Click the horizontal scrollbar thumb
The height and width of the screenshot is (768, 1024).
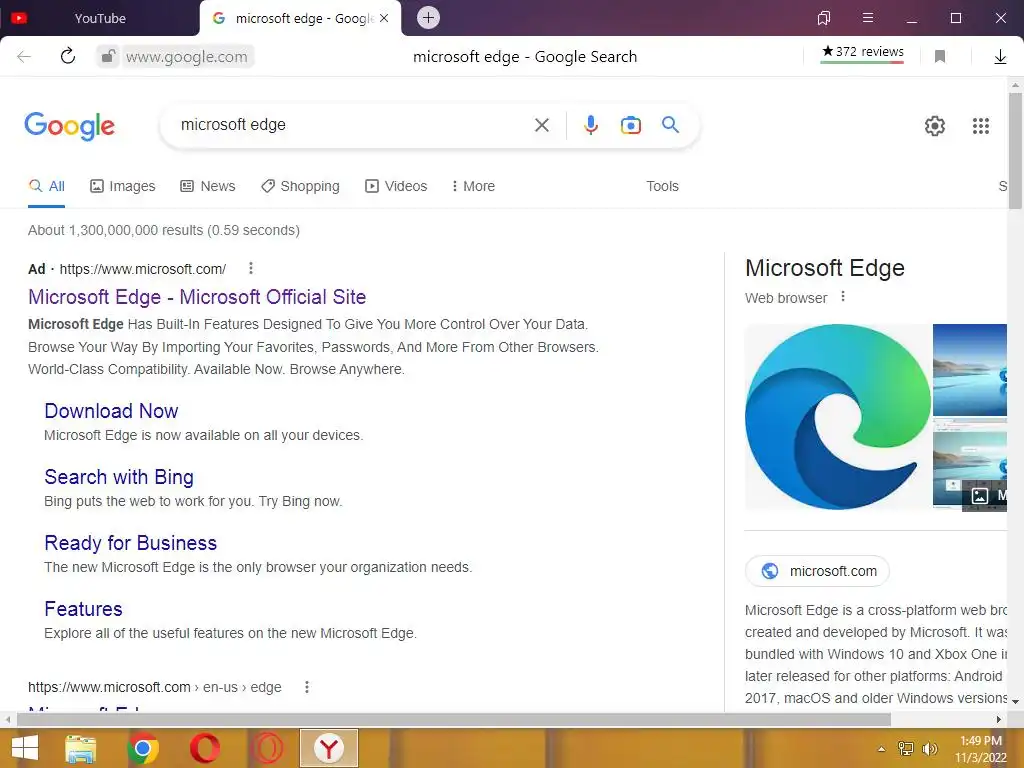(x=454, y=720)
